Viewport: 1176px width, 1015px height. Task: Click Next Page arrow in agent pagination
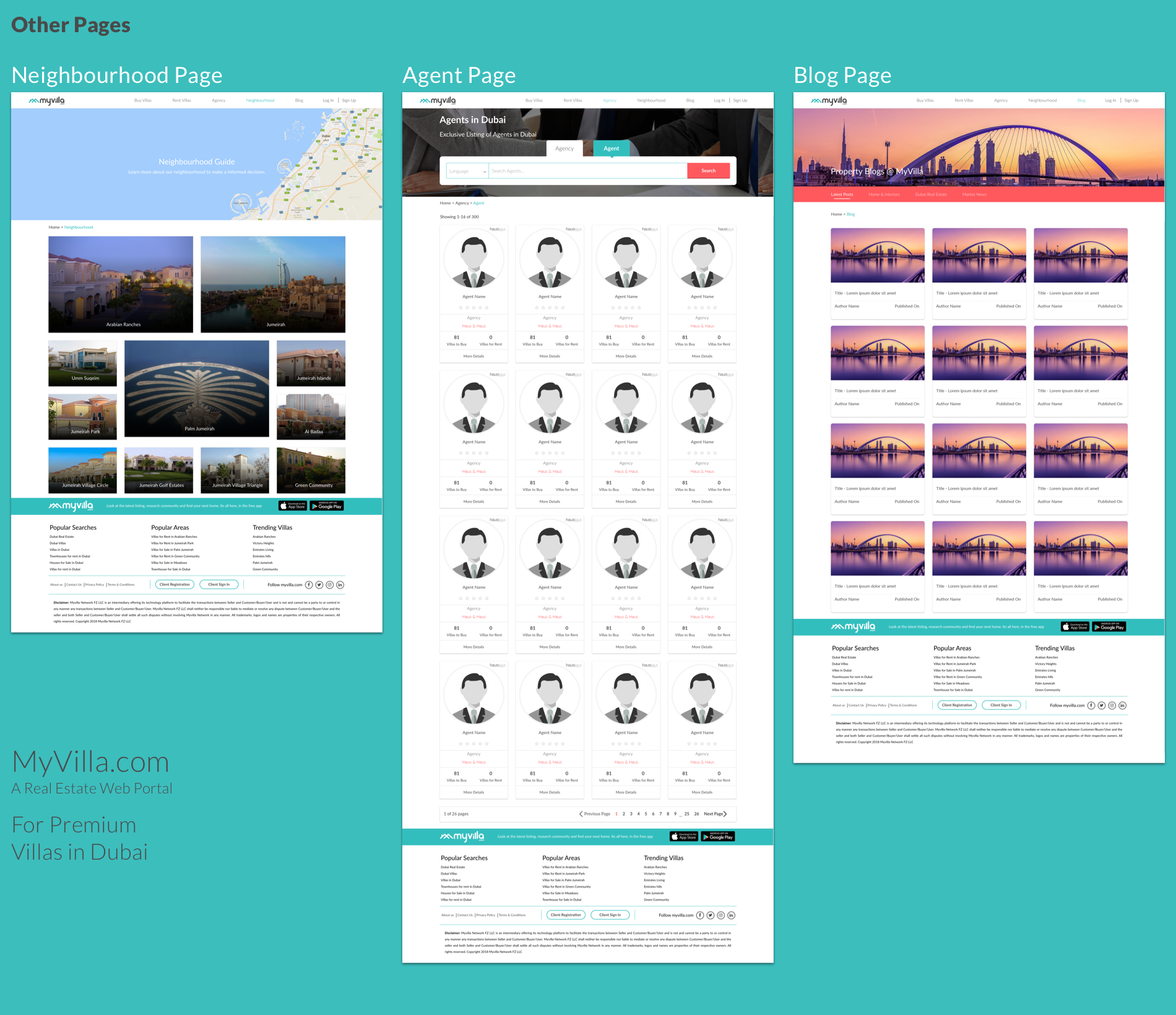725,814
